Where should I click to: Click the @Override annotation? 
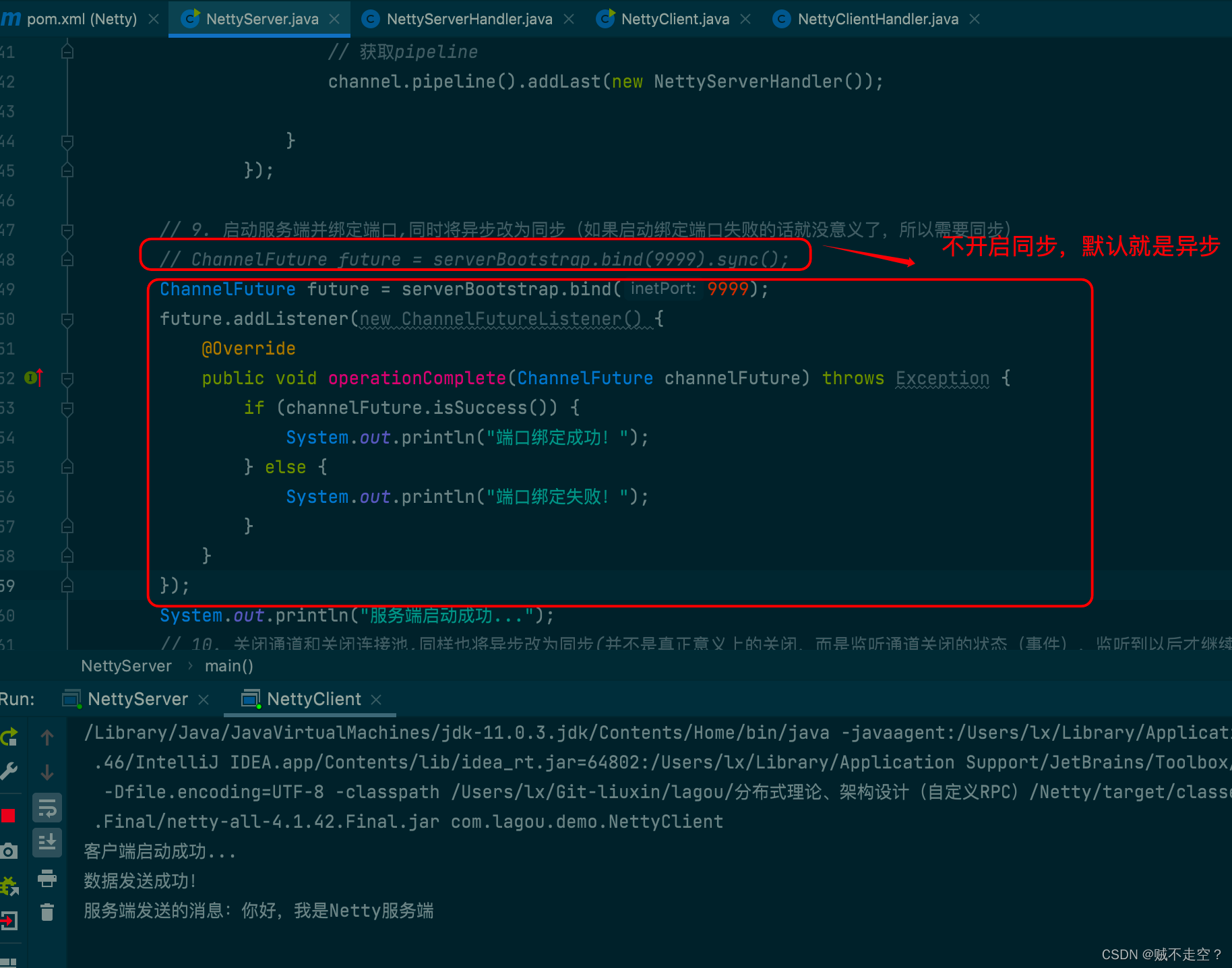[x=249, y=349]
